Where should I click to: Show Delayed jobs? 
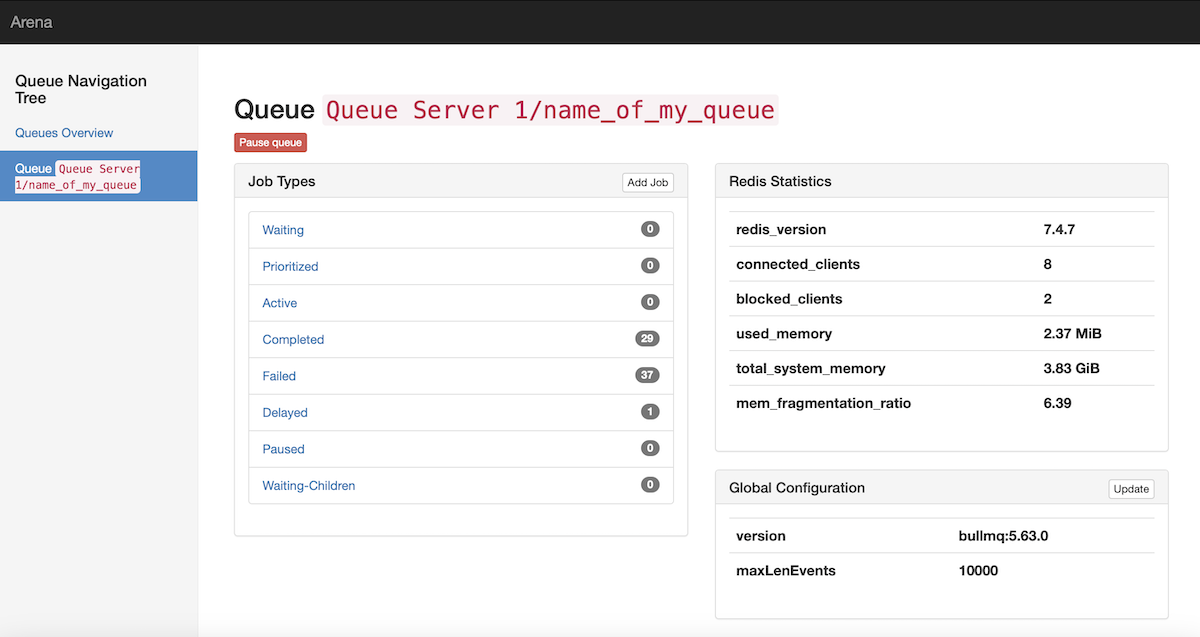[x=285, y=413]
